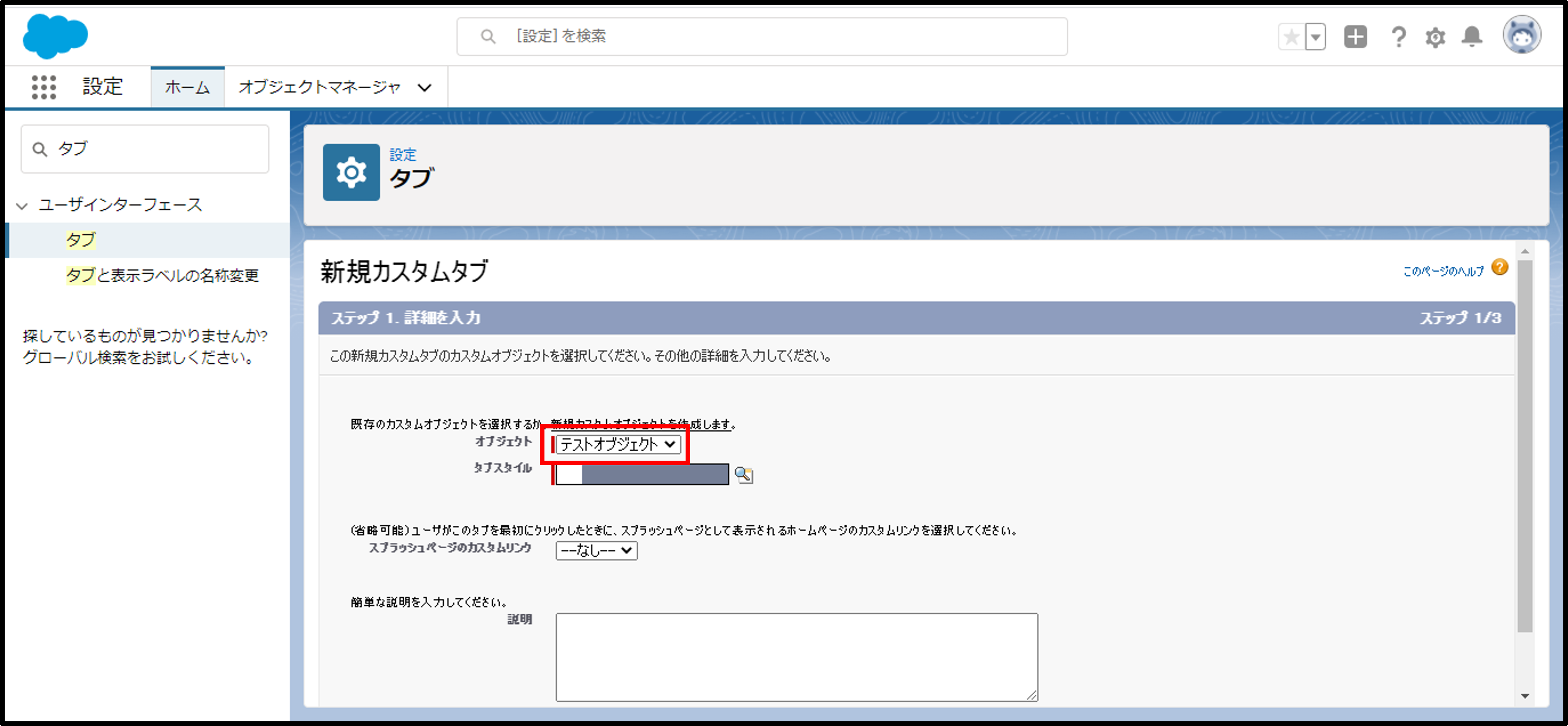Open the App Launcher grid icon

(44, 87)
